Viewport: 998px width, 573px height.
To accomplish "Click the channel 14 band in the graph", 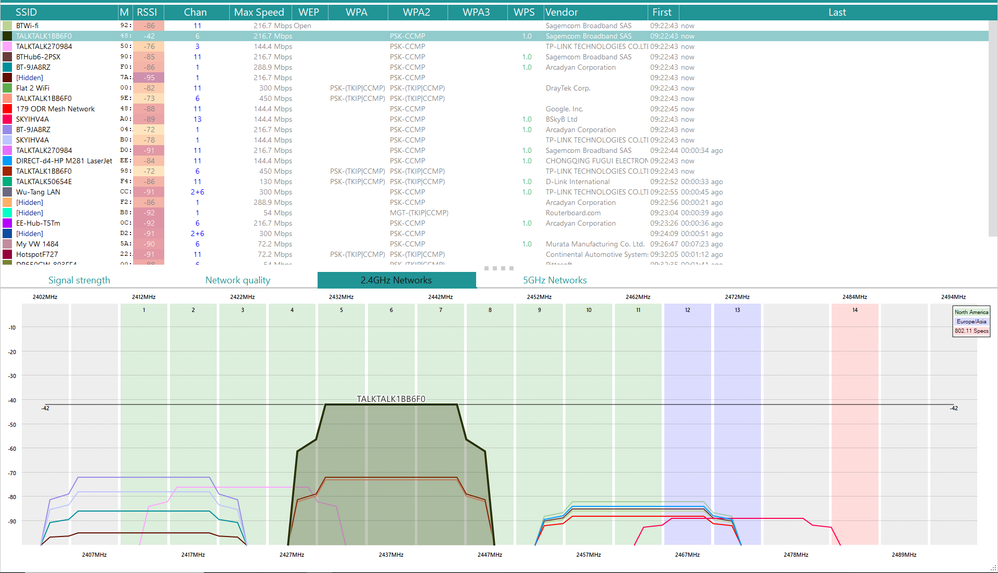I will click(855, 424).
